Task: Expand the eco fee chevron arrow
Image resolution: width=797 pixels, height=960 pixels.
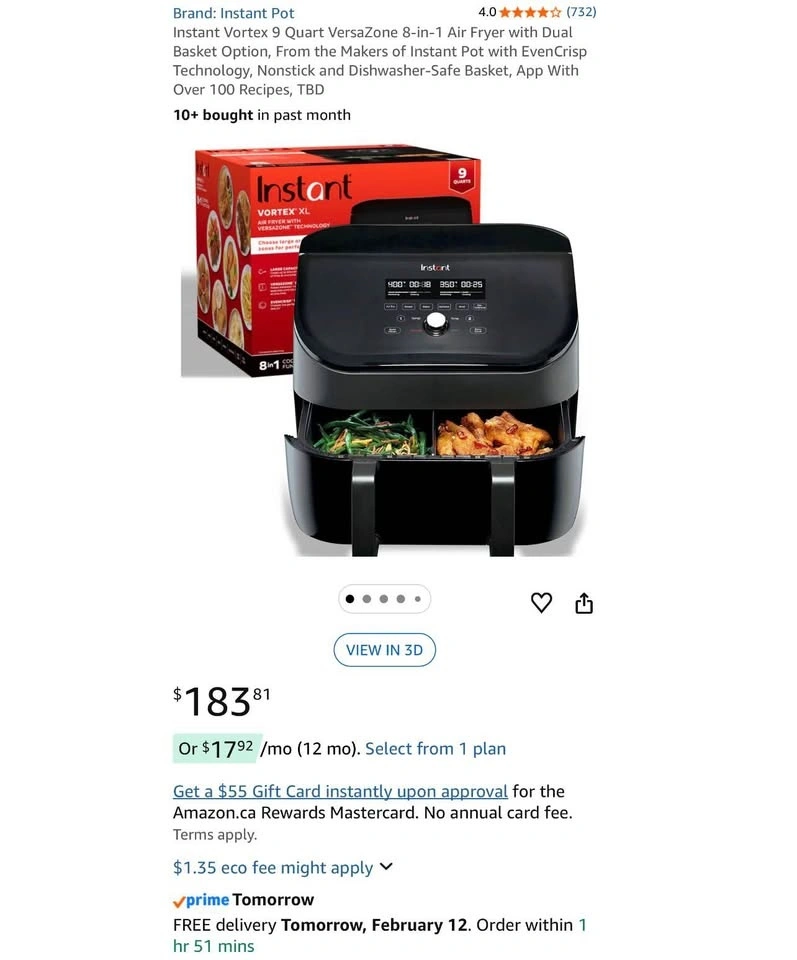Action: pos(386,866)
